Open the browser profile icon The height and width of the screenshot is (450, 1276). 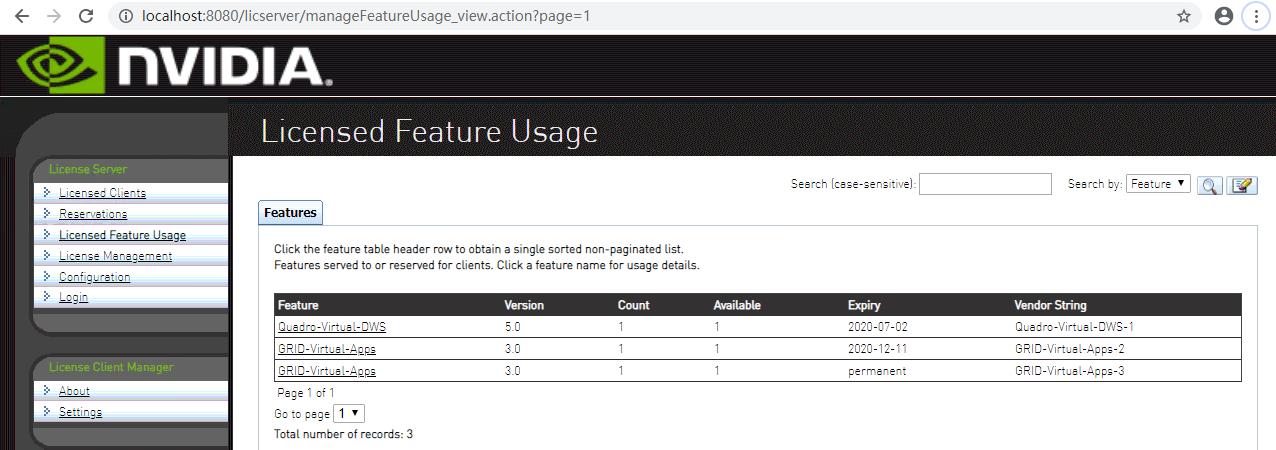(1223, 16)
